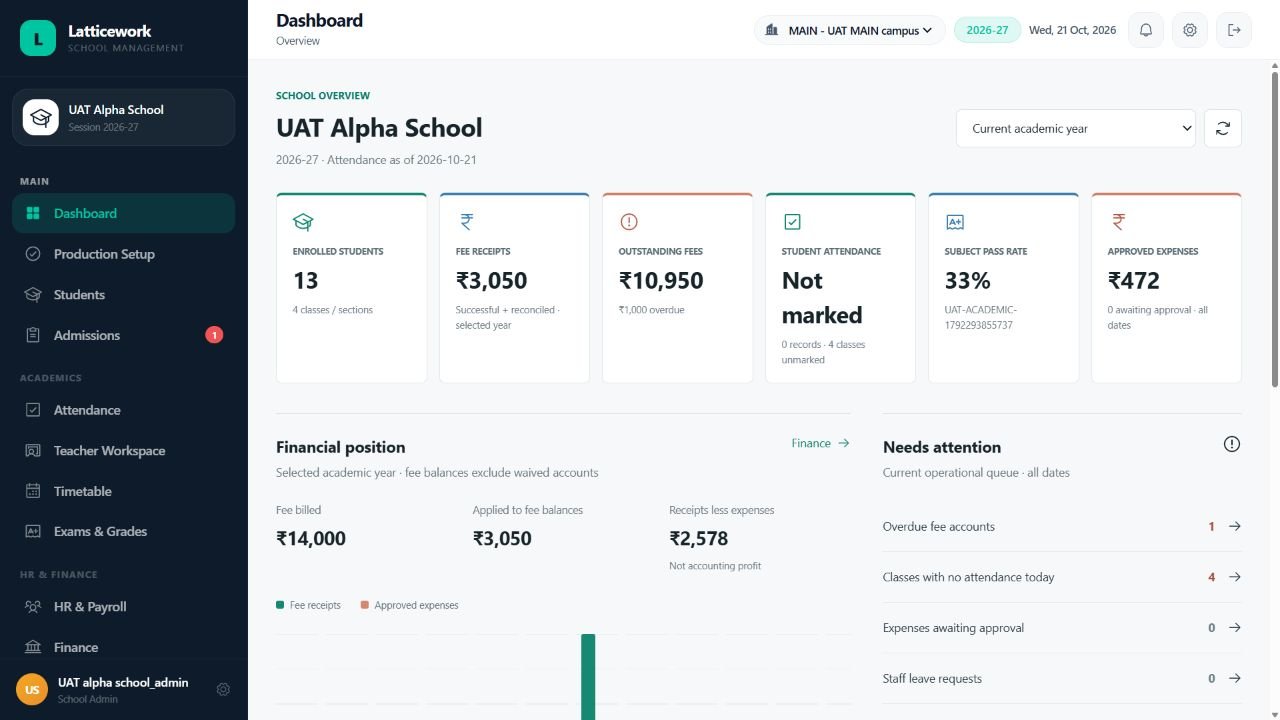The width and height of the screenshot is (1280, 720).
Task: Click the Latticework logo icon
Action: 38,38
